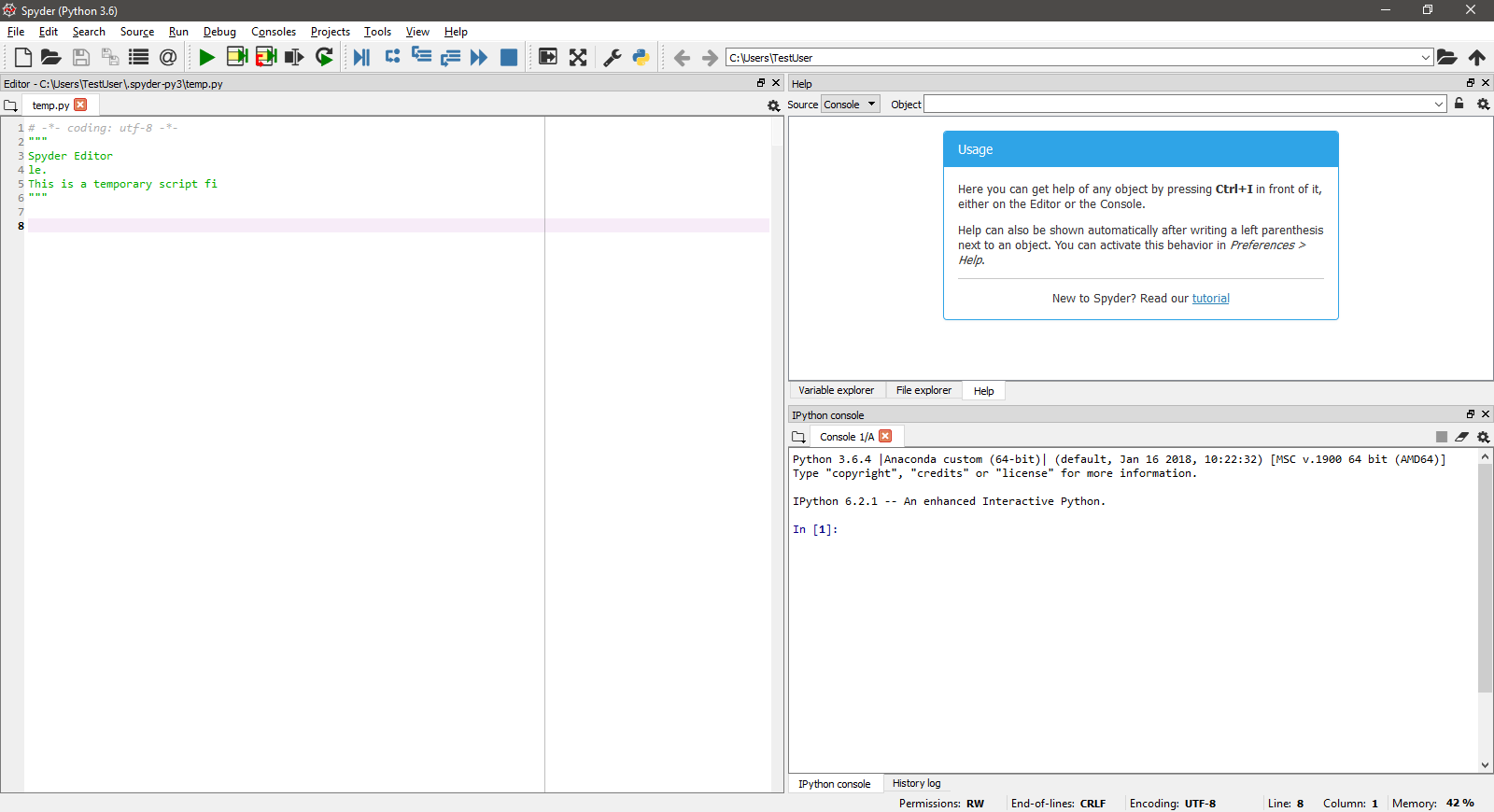The image size is (1494, 812).
Task: Close the Help pane
Action: pyautogui.click(x=1486, y=83)
